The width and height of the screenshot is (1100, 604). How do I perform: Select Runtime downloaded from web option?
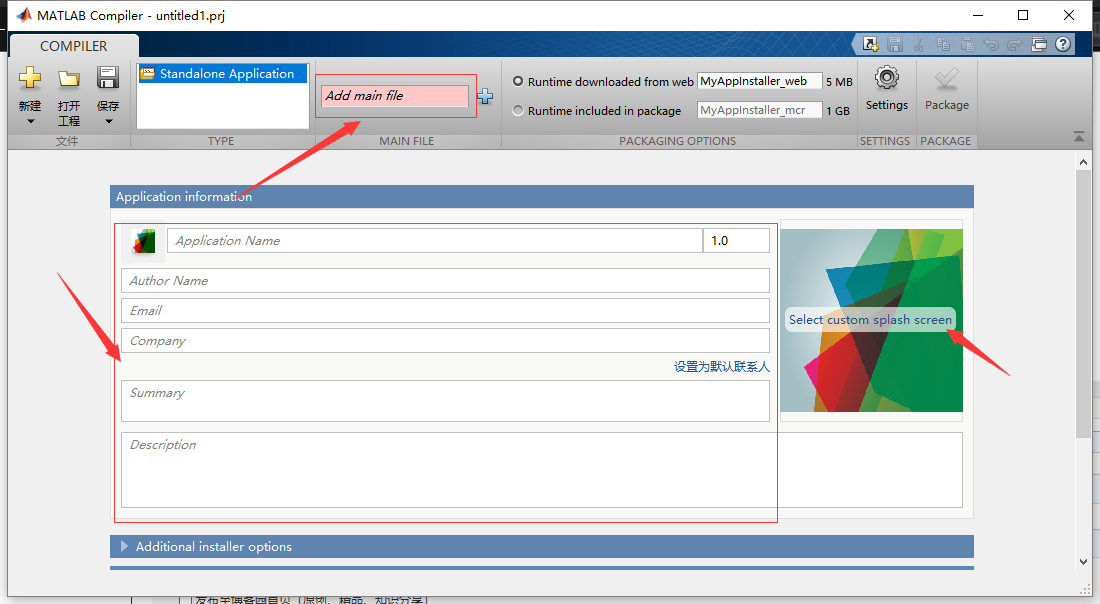pyautogui.click(x=518, y=81)
